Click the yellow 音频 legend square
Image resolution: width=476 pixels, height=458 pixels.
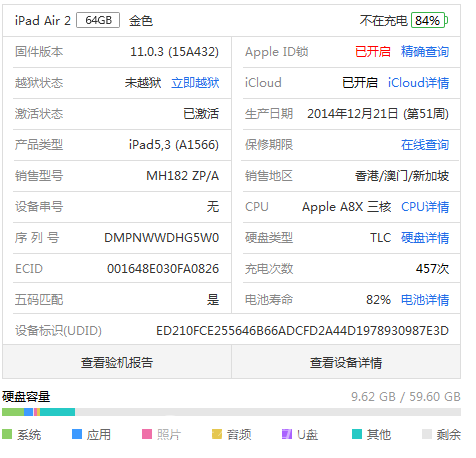click(217, 434)
